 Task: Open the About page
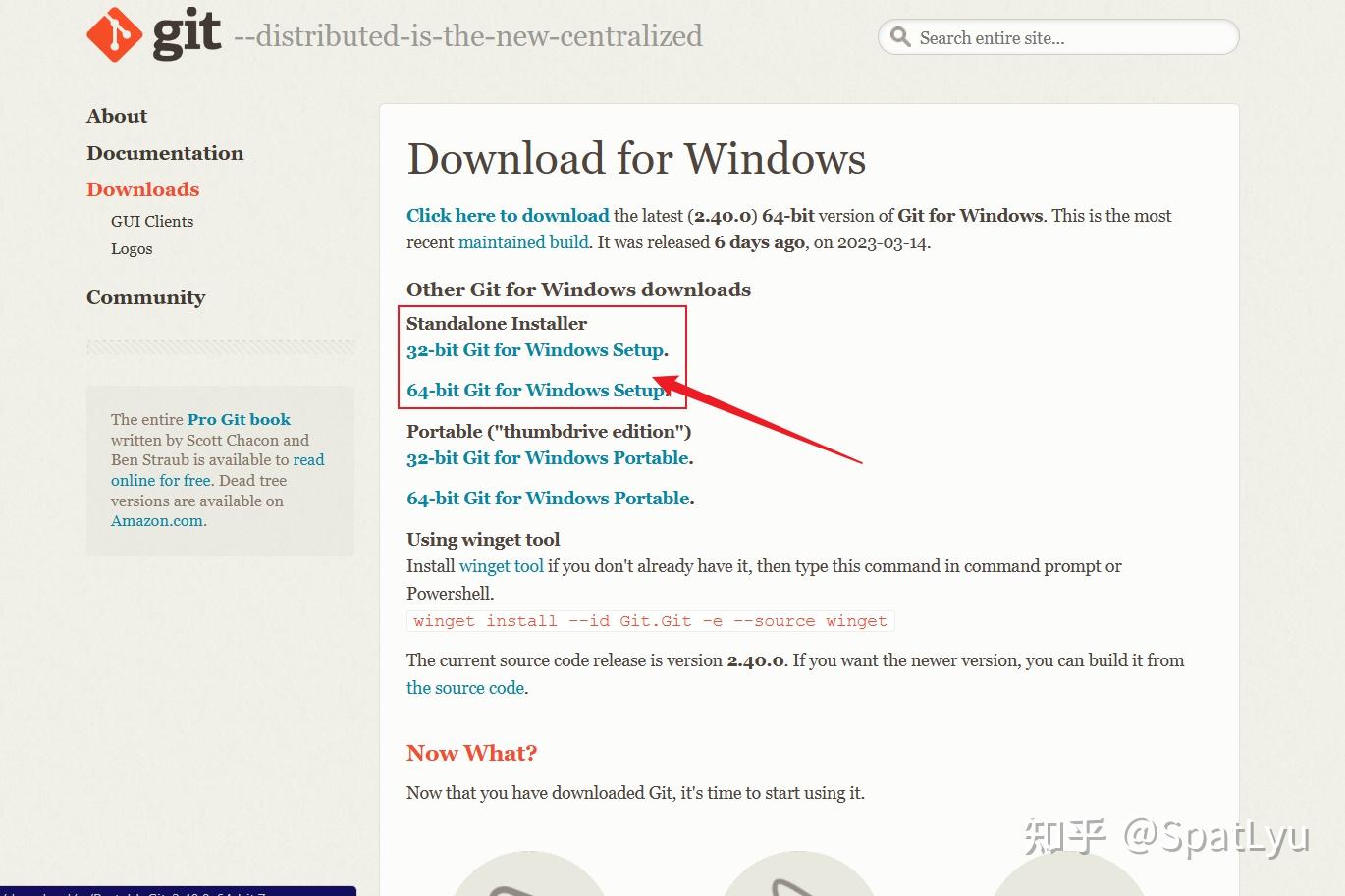click(x=116, y=116)
